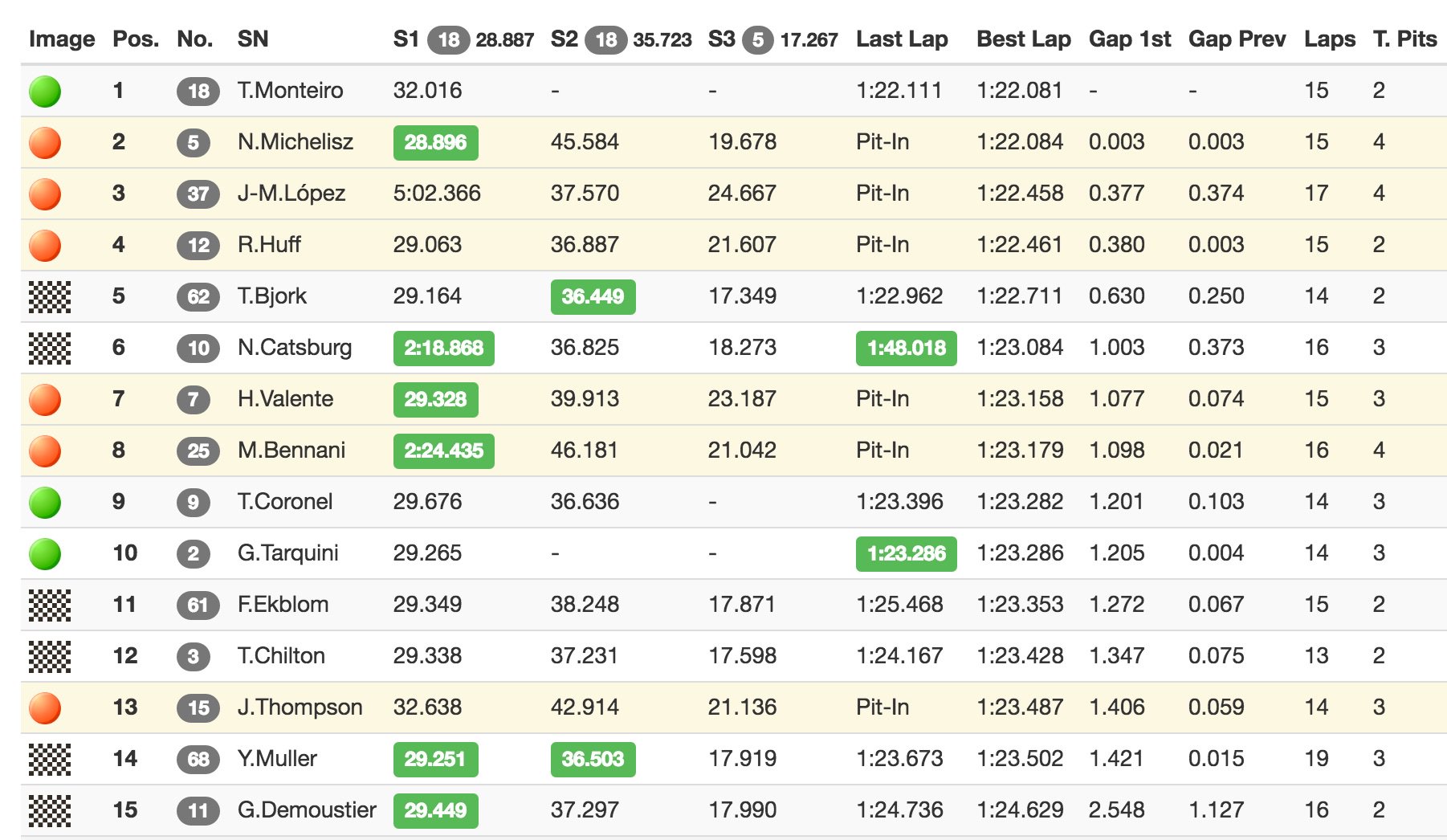1447x840 pixels.
Task: Click the T. Pits column header
Action: click(x=1405, y=39)
